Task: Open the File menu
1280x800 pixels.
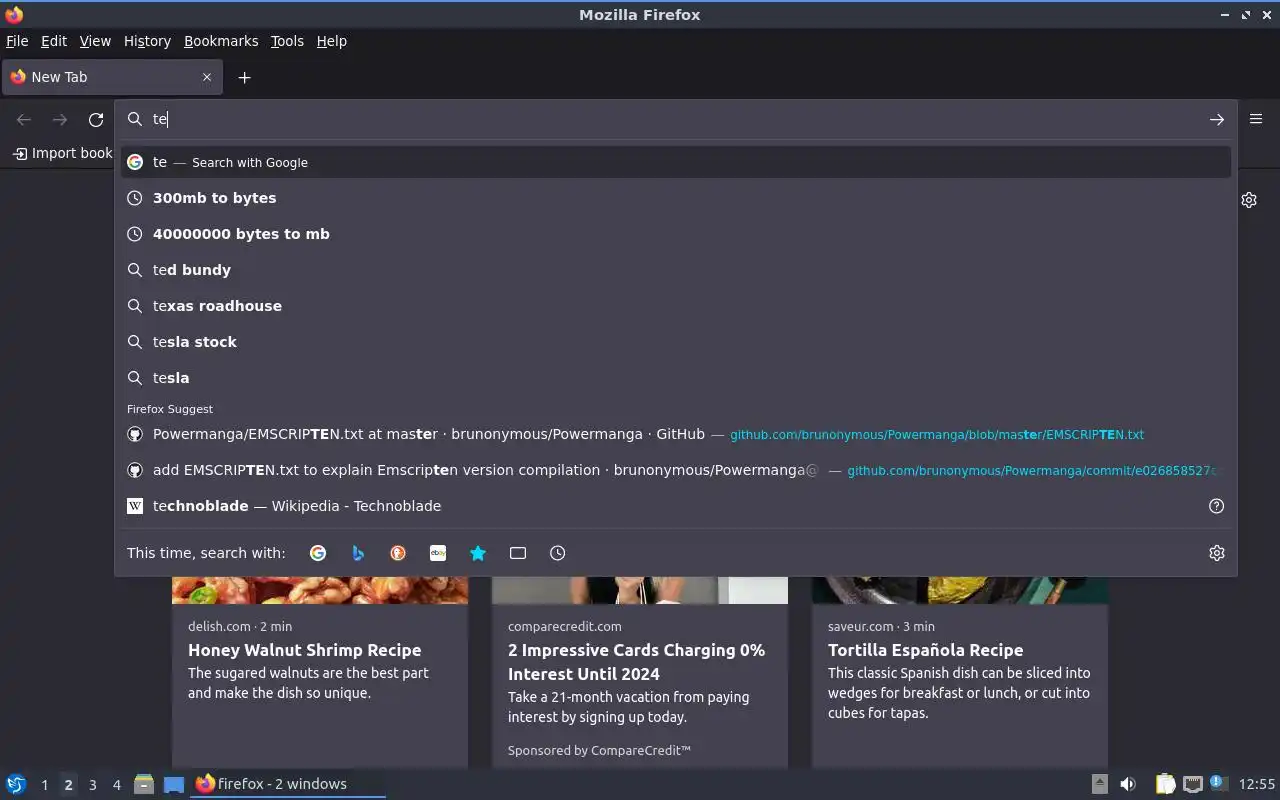Action: tap(17, 41)
